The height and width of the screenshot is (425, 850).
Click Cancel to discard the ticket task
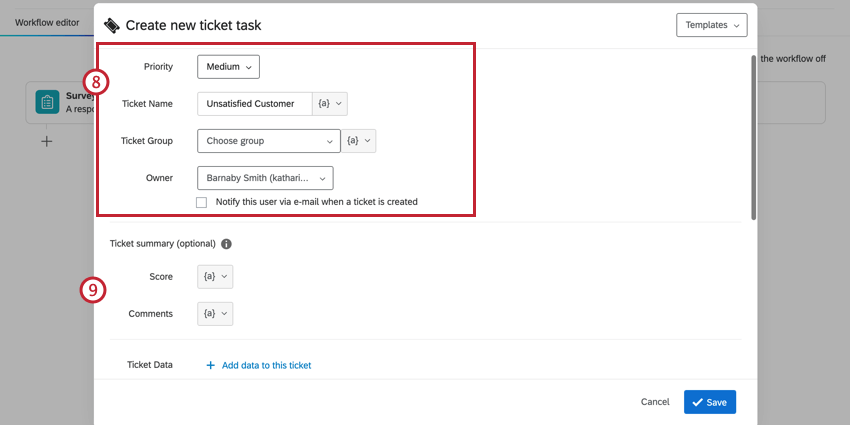coord(655,402)
